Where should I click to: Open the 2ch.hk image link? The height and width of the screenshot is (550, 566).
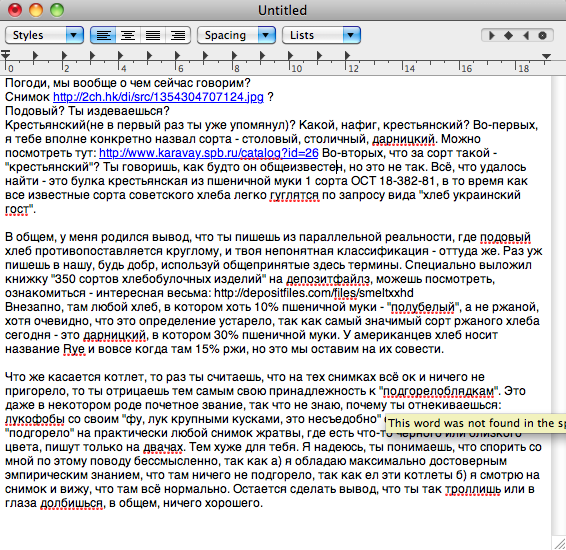pos(158,97)
